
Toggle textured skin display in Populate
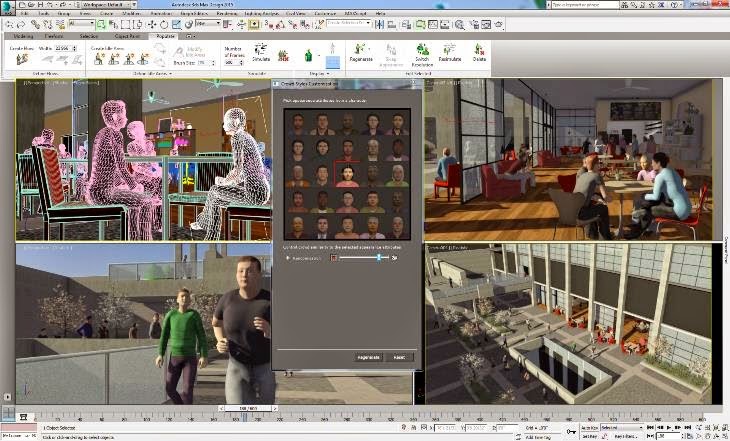pyautogui.click(x=308, y=56)
